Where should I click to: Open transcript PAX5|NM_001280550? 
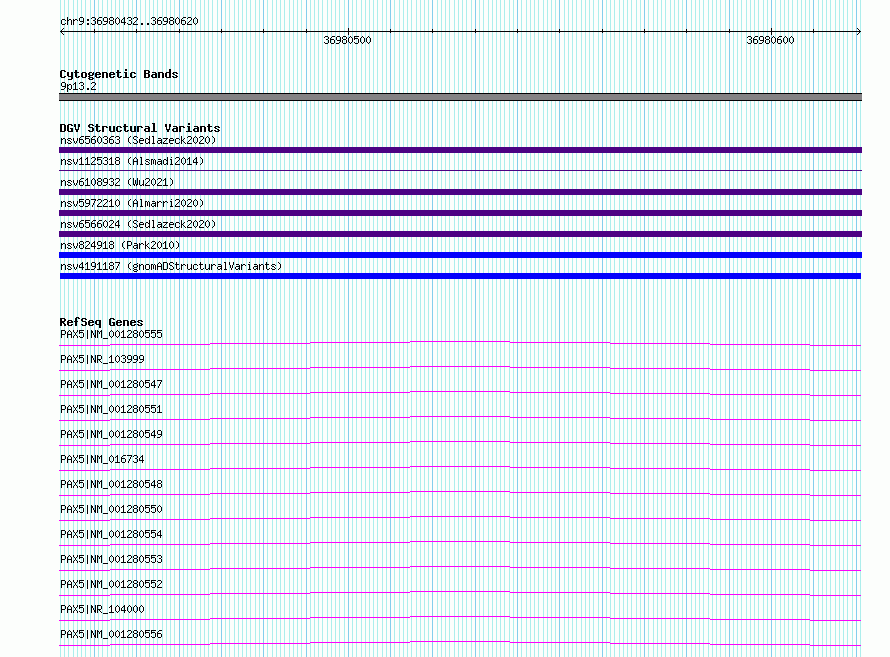111,509
